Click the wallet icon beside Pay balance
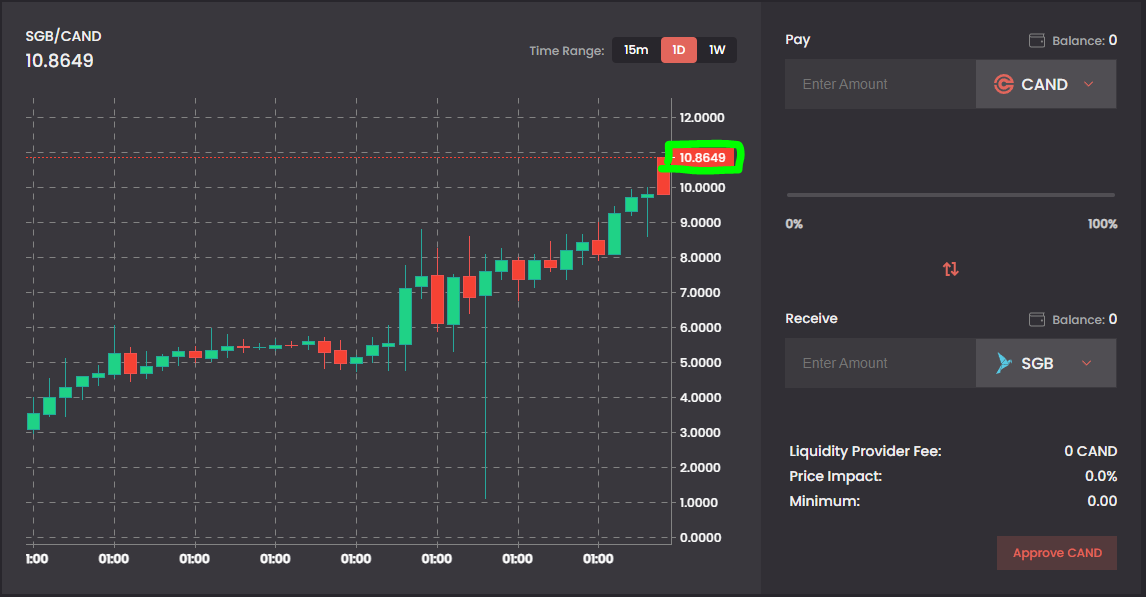This screenshot has width=1146, height=597. click(1036, 40)
